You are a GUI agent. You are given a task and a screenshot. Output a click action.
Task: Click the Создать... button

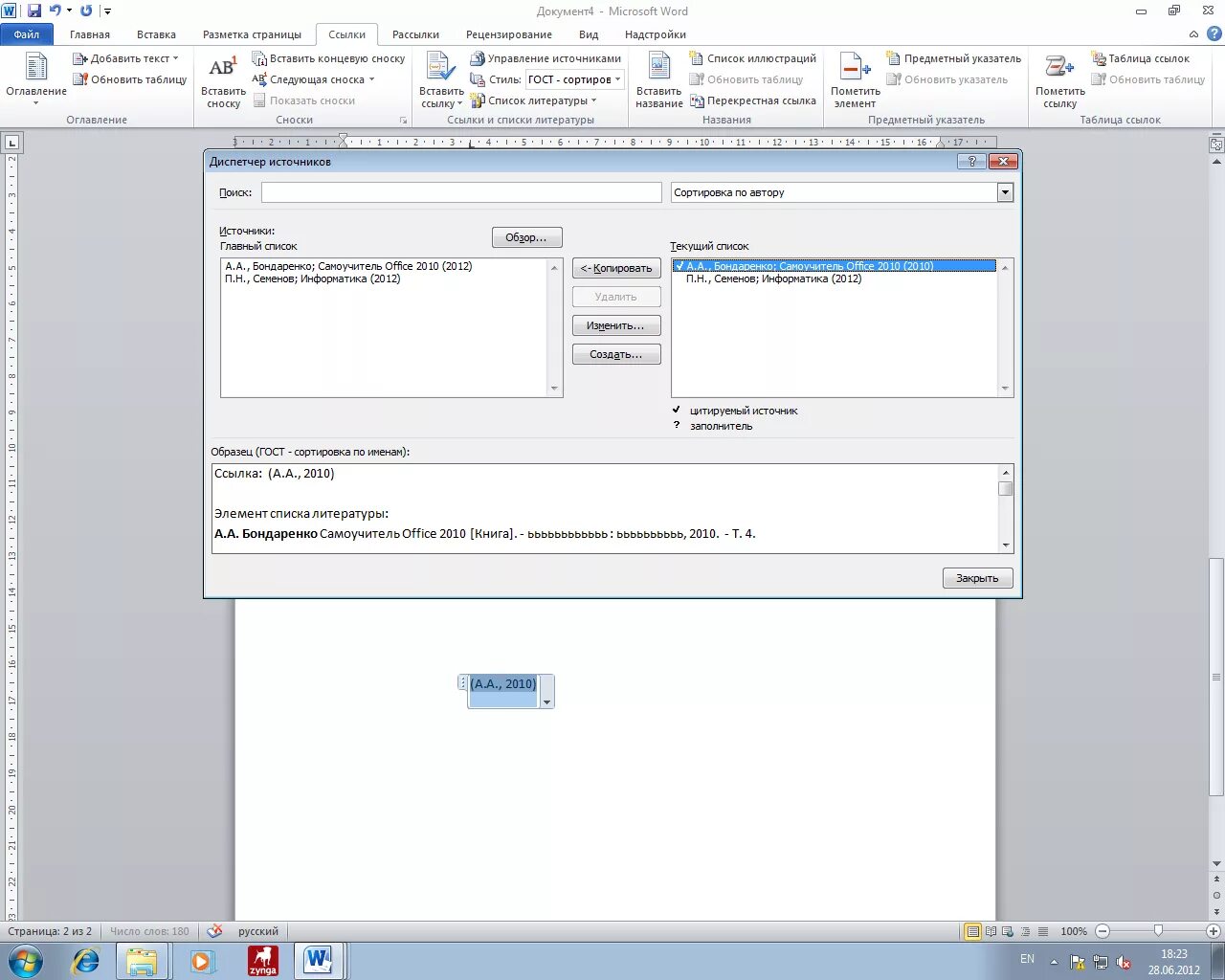(616, 354)
